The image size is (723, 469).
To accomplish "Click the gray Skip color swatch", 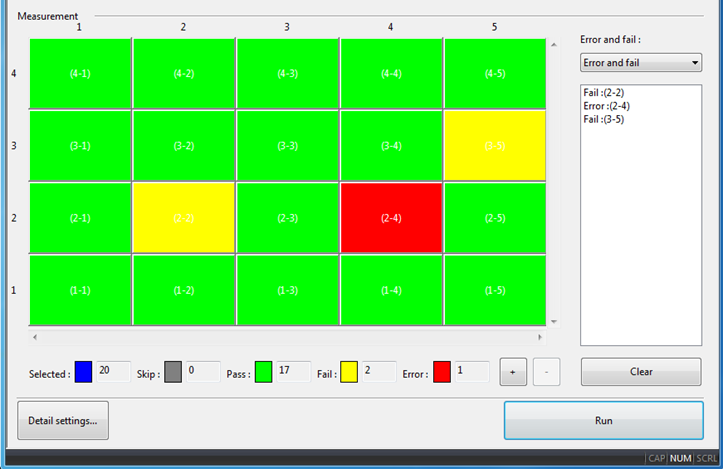I will pos(173,372).
